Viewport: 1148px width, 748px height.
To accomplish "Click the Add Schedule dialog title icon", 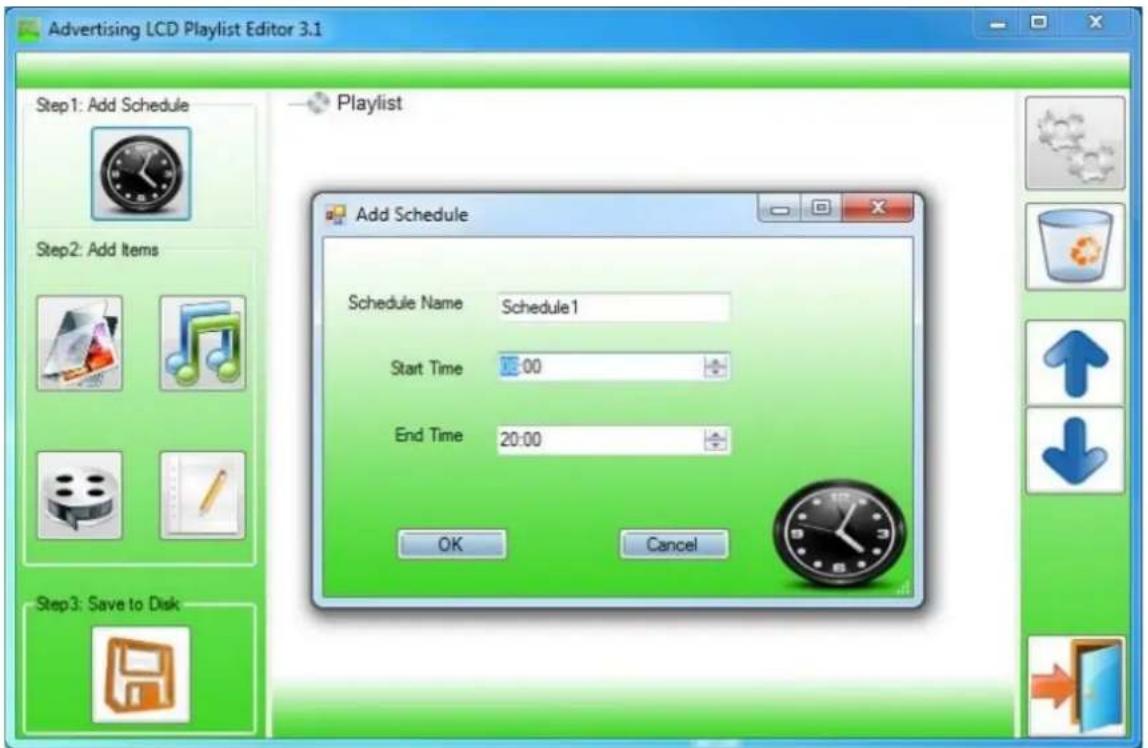I will 336,214.
